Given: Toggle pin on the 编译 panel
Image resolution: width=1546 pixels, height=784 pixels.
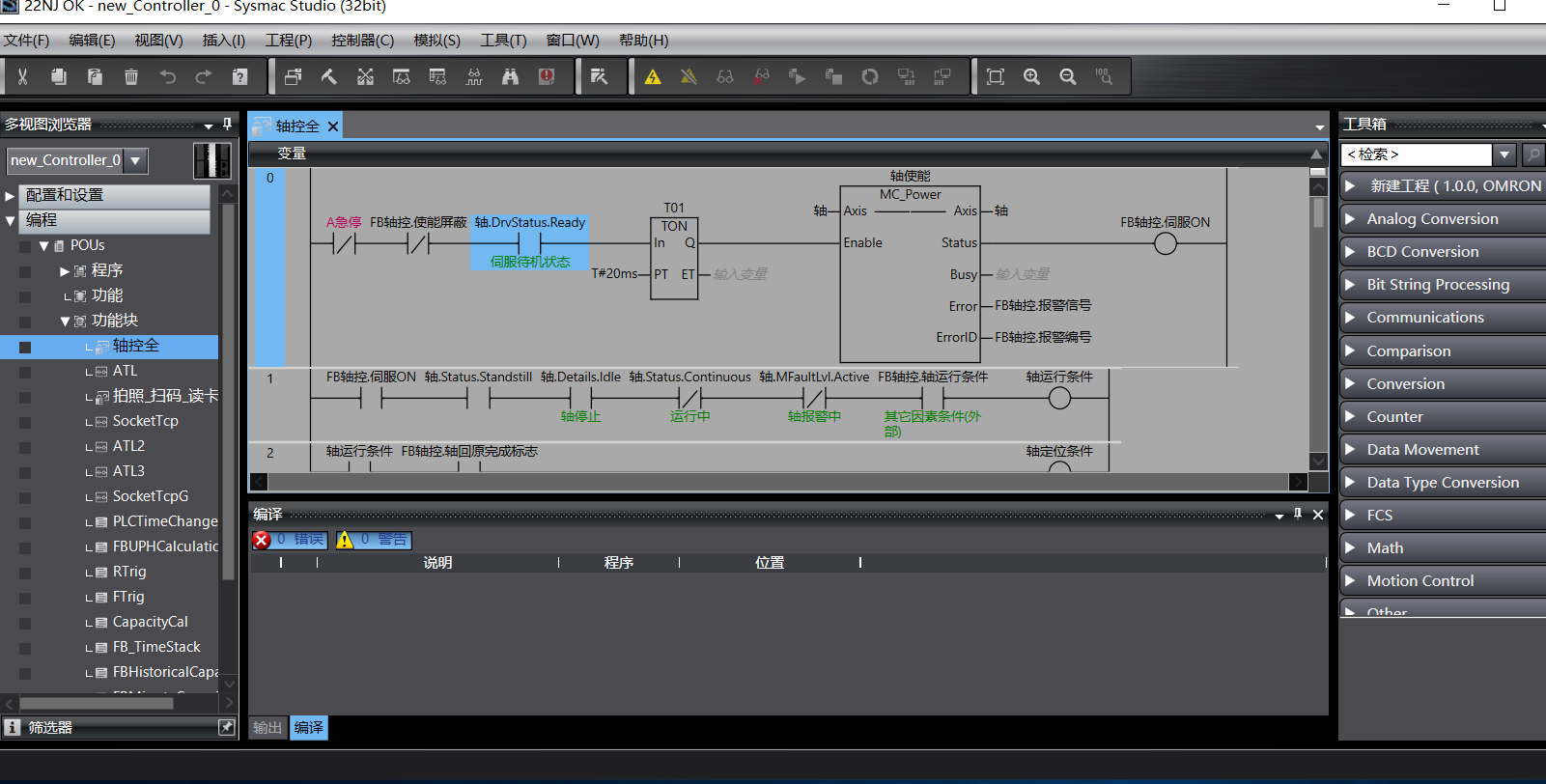Looking at the screenshot, I should coord(1298,515).
